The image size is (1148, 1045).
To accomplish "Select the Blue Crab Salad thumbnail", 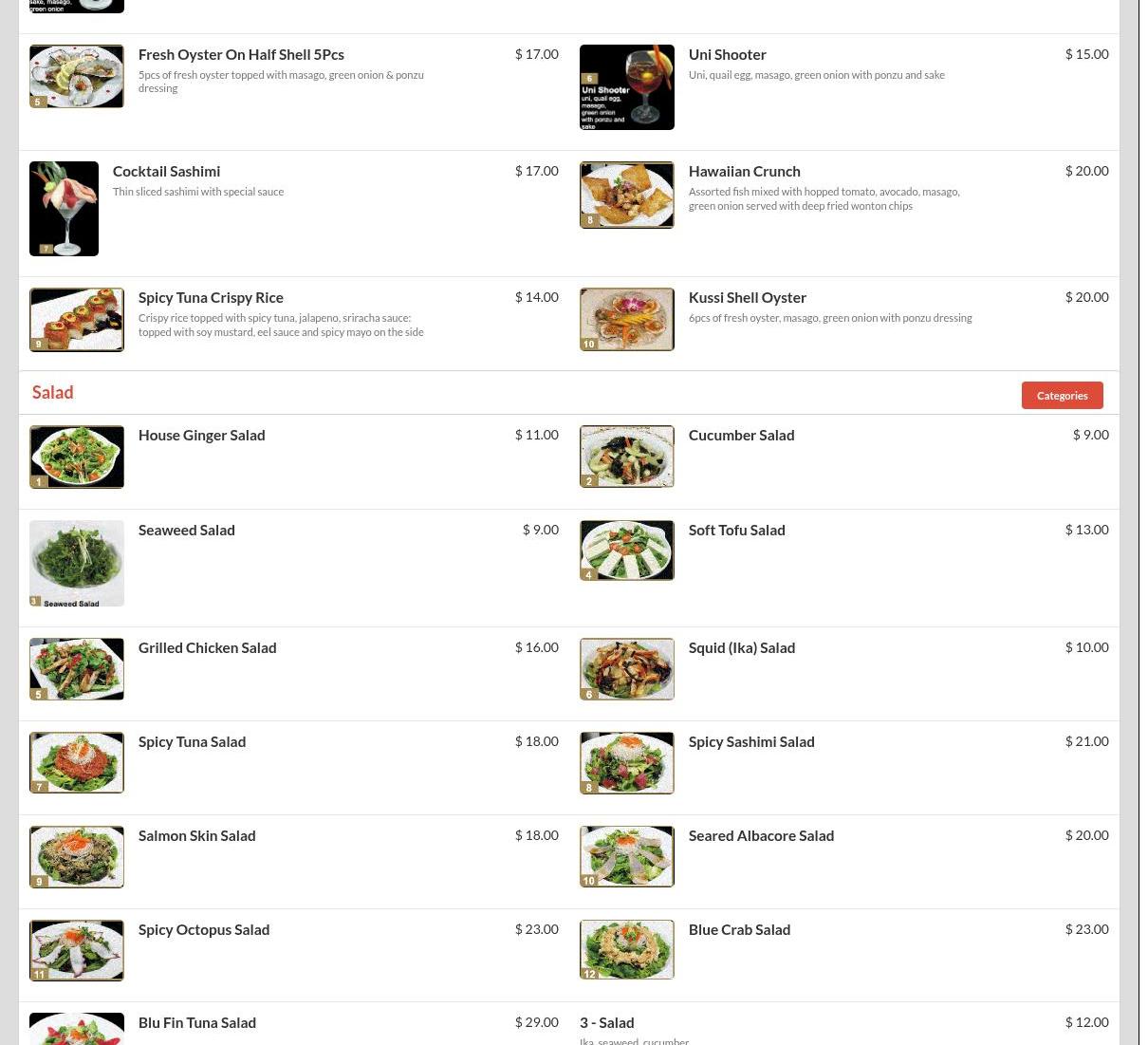I will pyautogui.click(x=627, y=949).
